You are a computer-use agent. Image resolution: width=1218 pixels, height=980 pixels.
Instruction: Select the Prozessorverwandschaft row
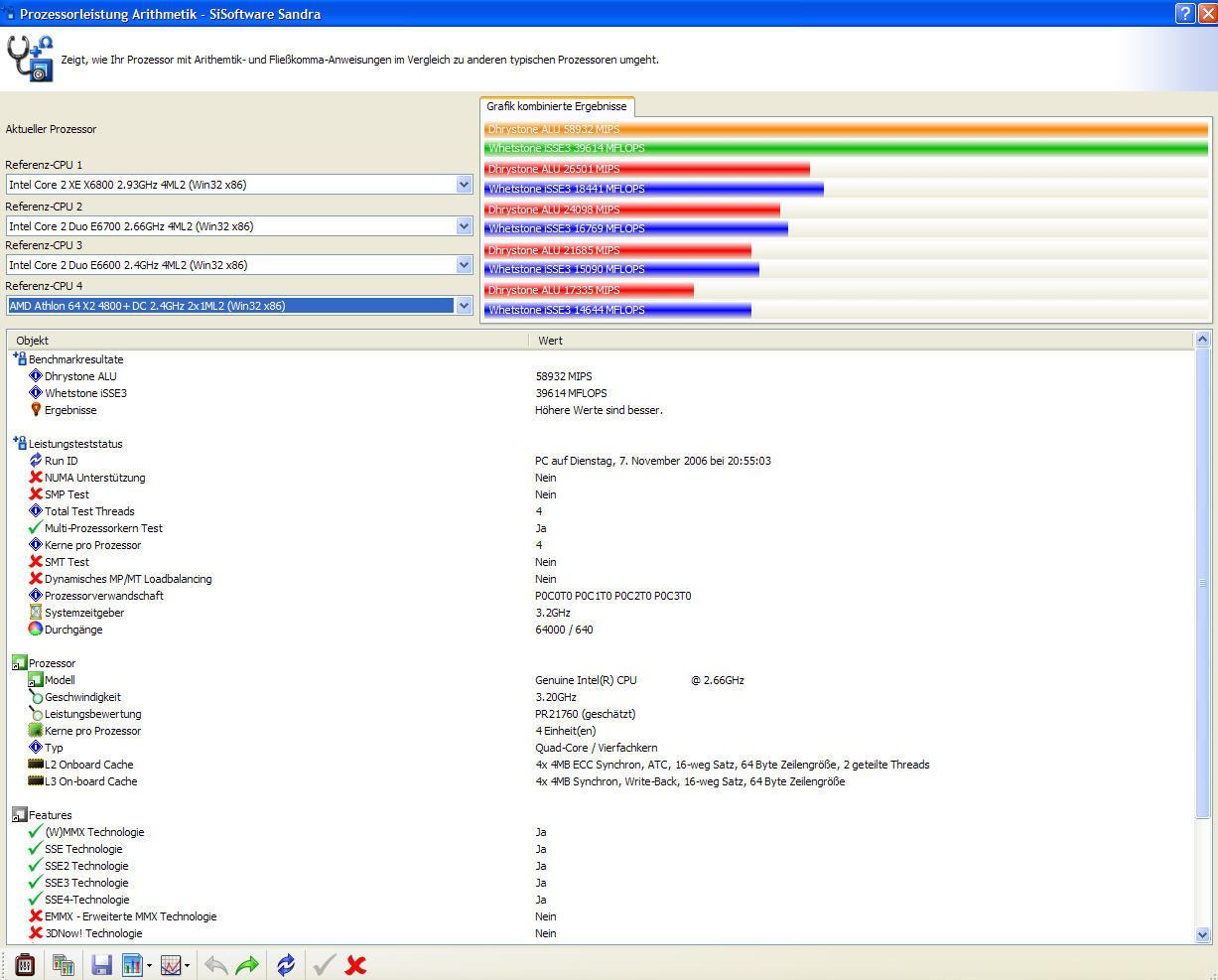point(600,596)
